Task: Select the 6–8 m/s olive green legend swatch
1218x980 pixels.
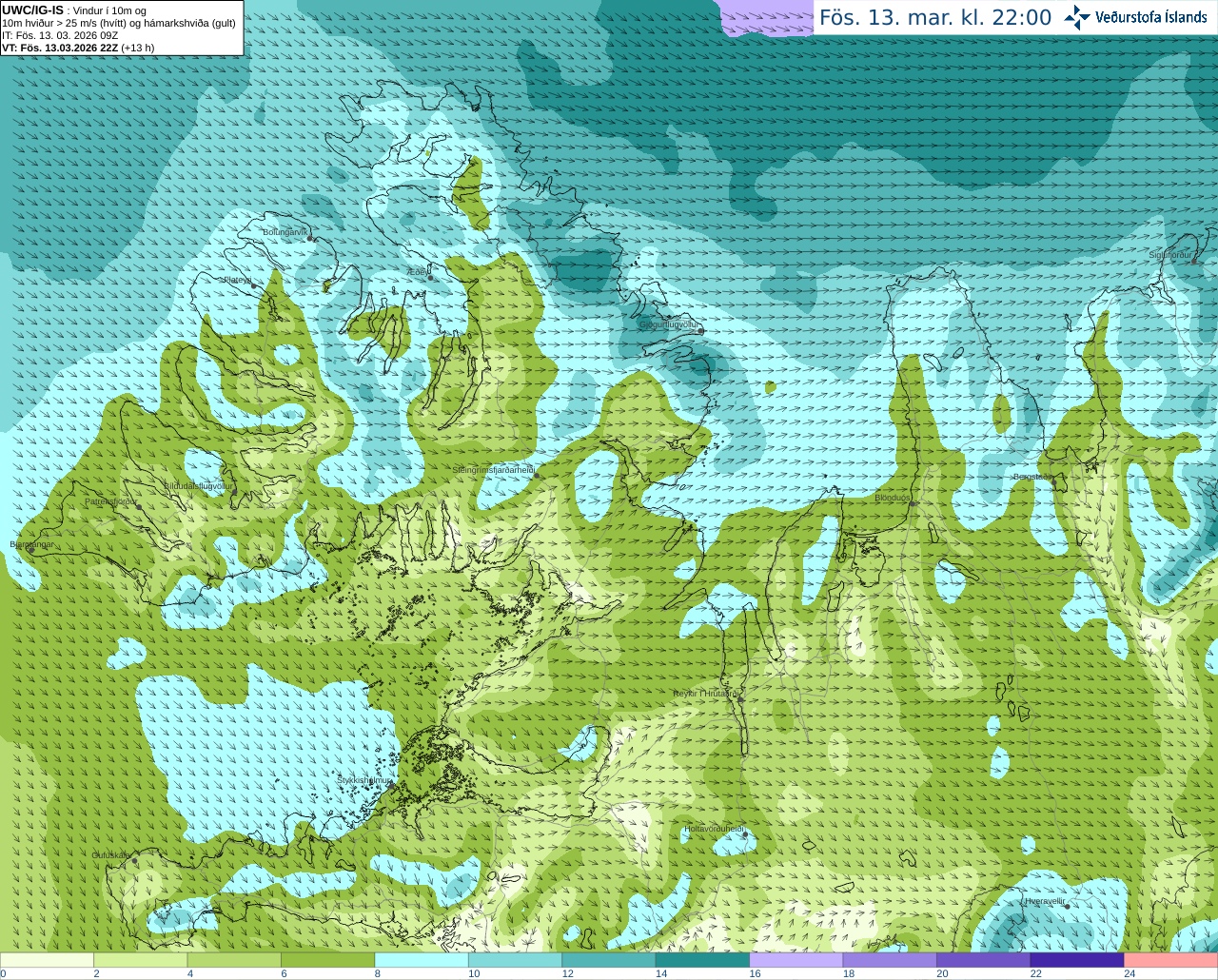Action: [327, 960]
